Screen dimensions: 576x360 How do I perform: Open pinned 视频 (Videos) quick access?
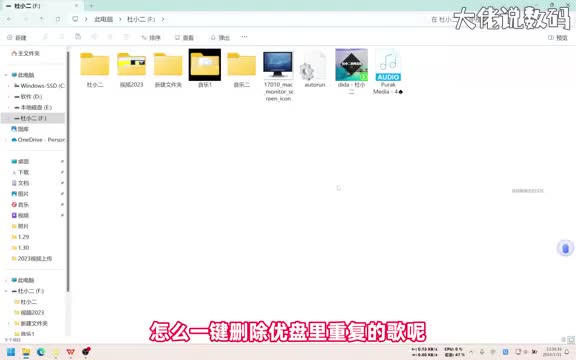(x=20, y=215)
